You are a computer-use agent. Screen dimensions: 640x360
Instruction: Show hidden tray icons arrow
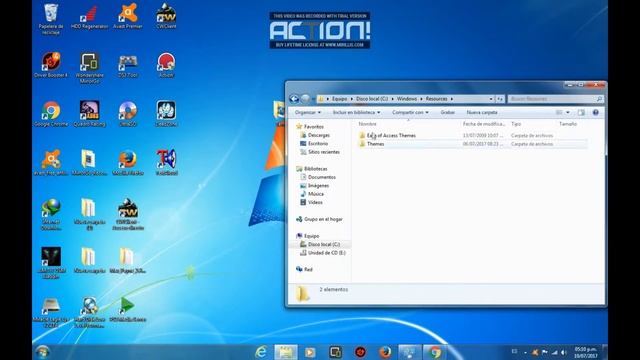[525, 353]
